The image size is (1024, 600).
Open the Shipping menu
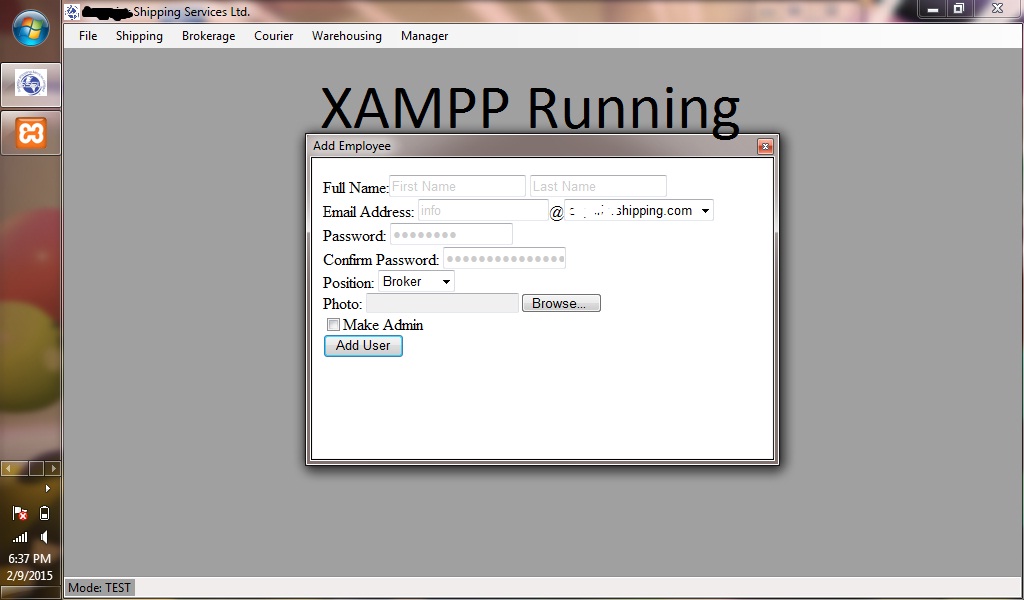point(139,36)
